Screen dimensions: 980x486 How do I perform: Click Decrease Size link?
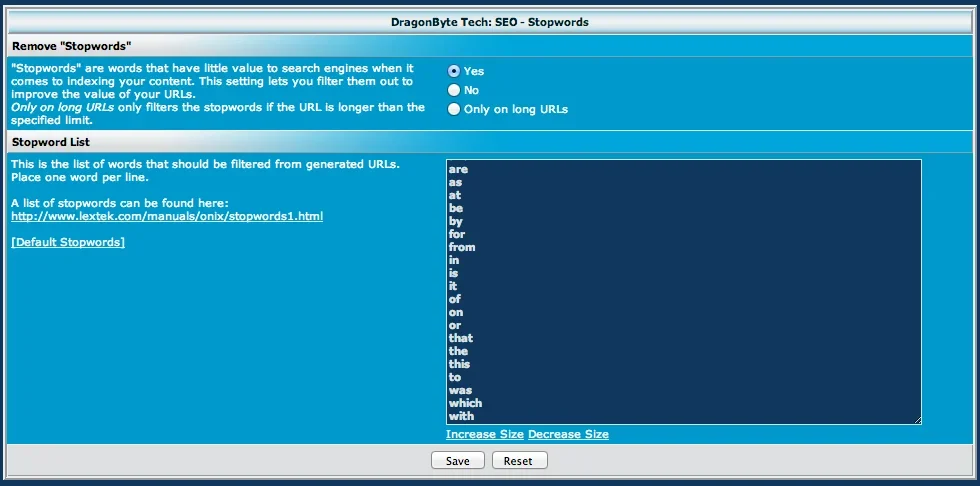[568, 434]
